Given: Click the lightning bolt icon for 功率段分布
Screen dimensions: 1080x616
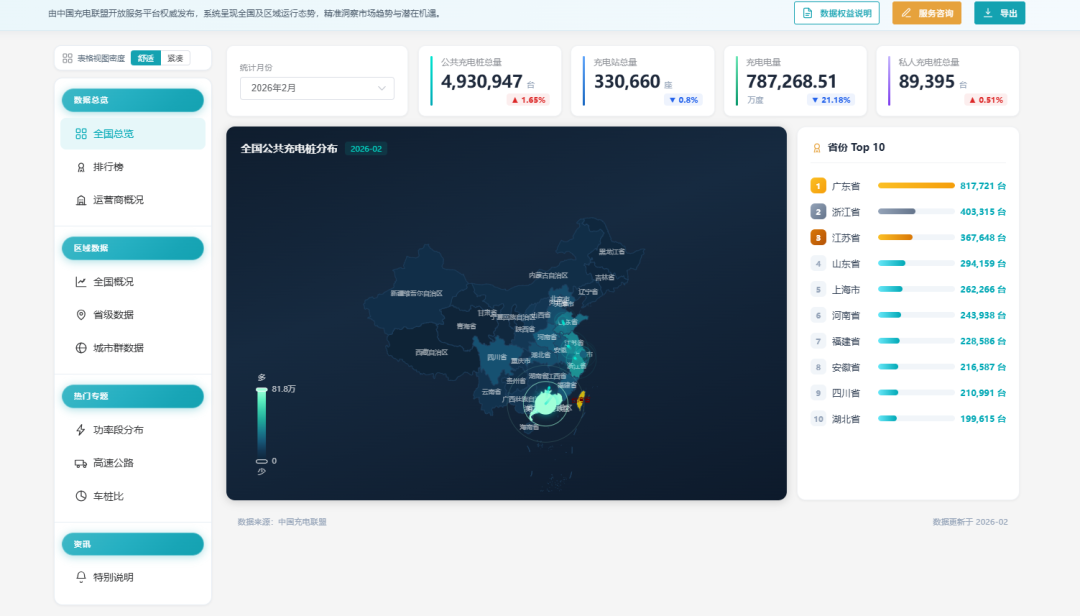Looking at the screenshot, I should point(81,430).
